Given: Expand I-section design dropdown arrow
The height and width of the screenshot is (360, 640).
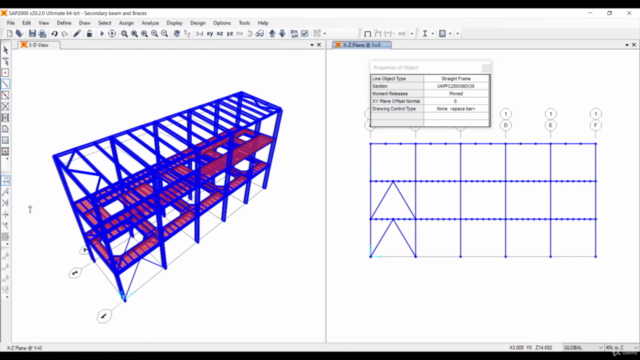Looking at the screenshot, I should (433, 34).
